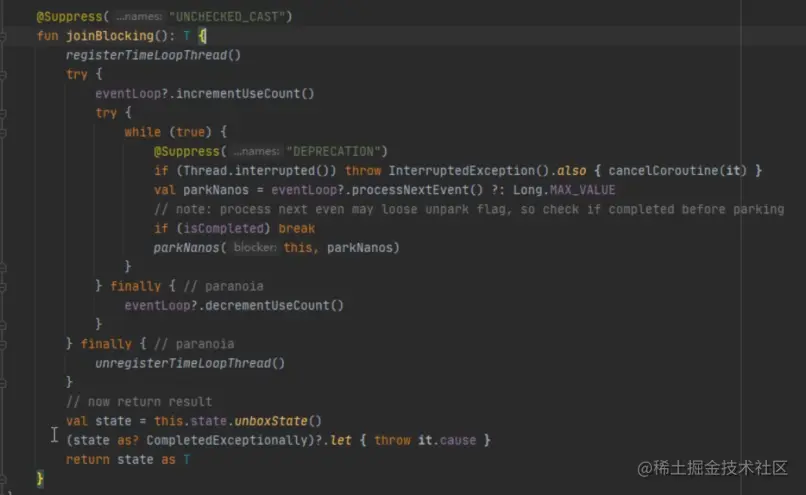The image size is (806, 495).
Task: Place cursor on registerTimeLoopThread() call
Action: pyautogui.click(x=153, y=55)
